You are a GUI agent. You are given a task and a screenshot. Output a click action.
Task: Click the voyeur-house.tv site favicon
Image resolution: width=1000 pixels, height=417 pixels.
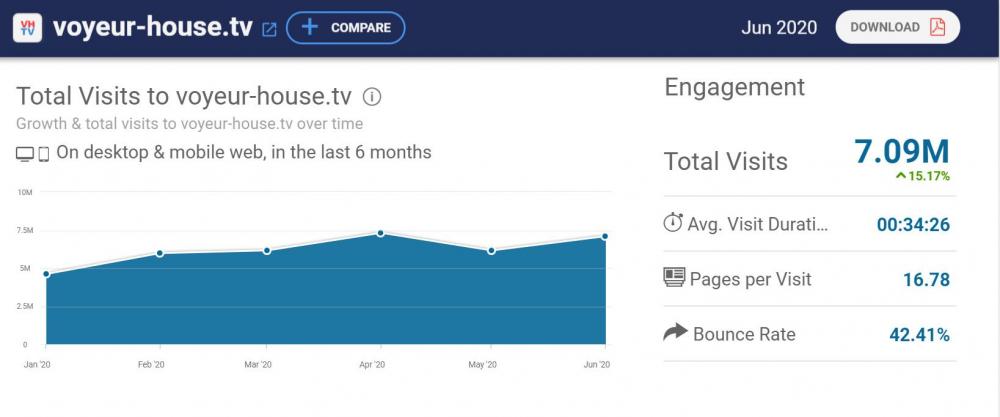[x=27, y=27]
